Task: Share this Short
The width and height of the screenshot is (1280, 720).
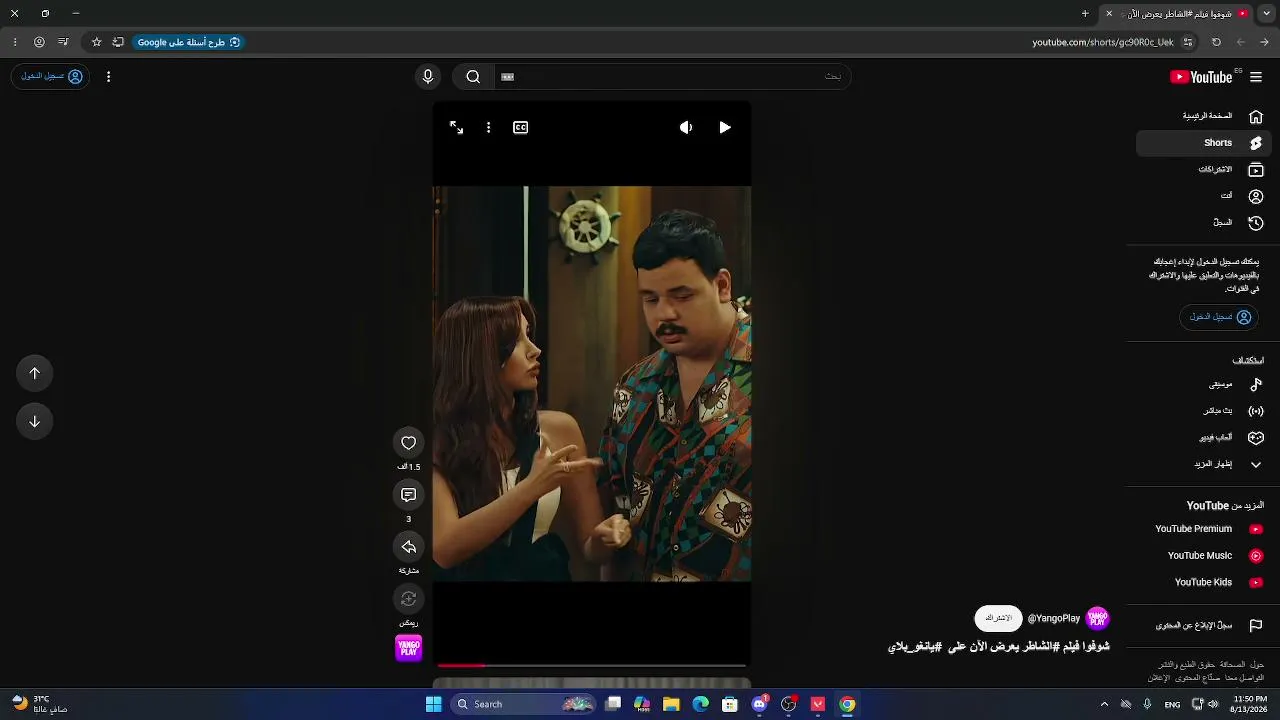Action: (409, 547)
